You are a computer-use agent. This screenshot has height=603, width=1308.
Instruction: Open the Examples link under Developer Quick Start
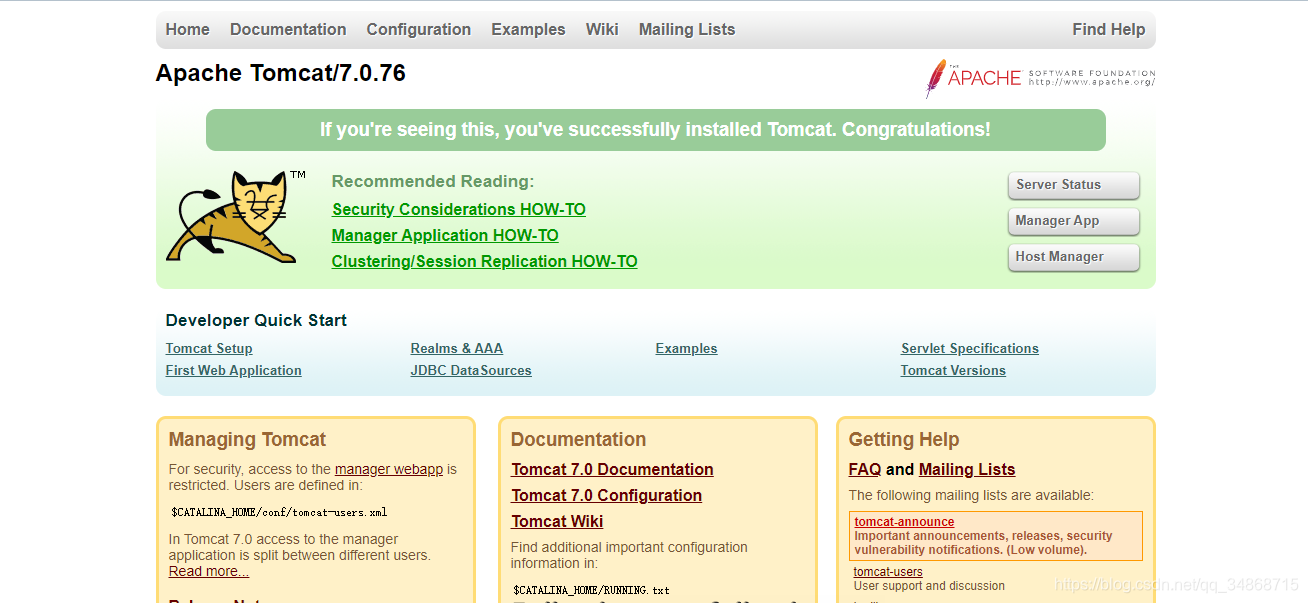click(x=687, y=348)
